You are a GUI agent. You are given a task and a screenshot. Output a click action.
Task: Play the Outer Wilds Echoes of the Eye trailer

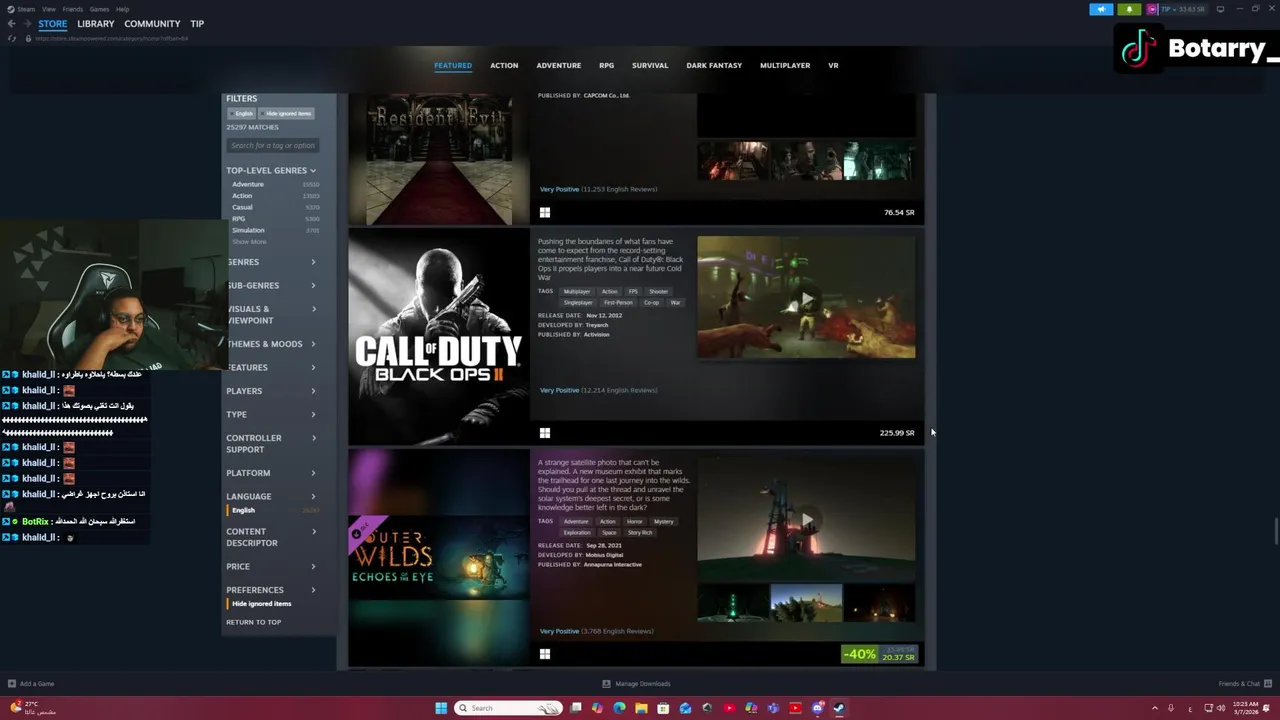(x=806, y=518)
